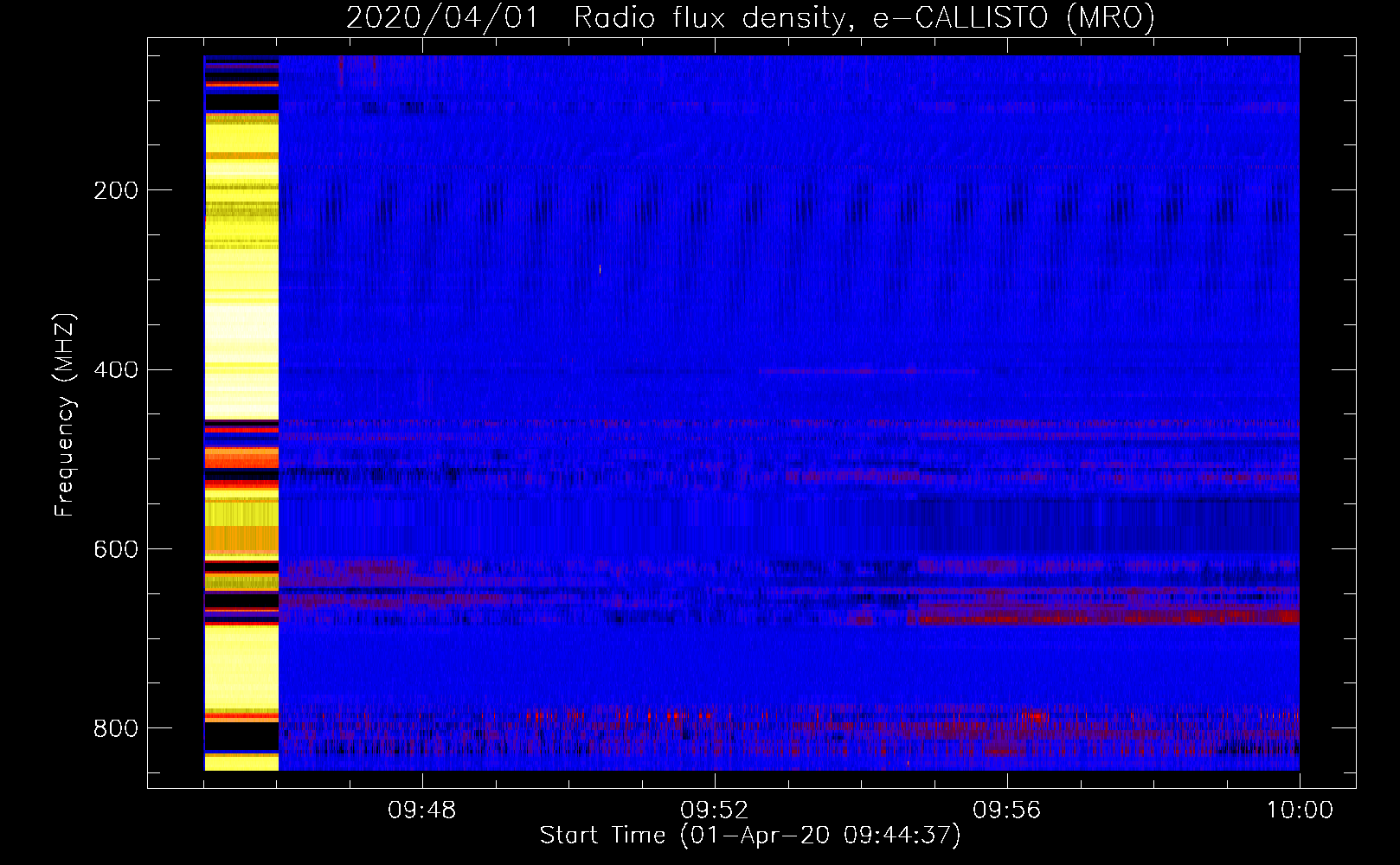This screenshot has height=865, width=1400.
Task: Click the 600 frequency tick label
Action: (116, 550)
